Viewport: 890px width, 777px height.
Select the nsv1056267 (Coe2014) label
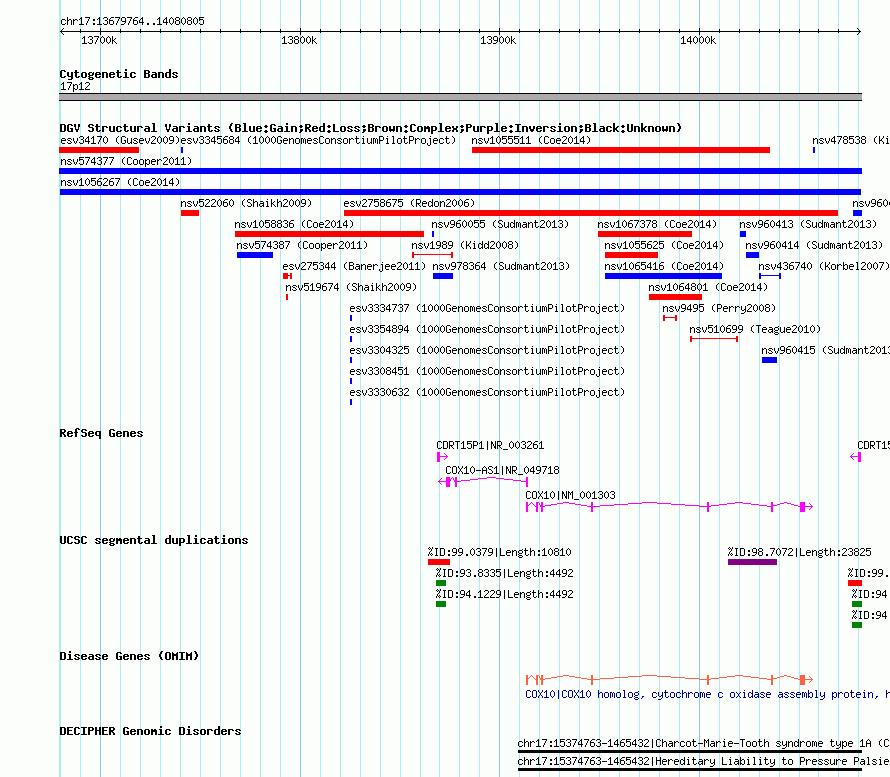click(120, 182)
